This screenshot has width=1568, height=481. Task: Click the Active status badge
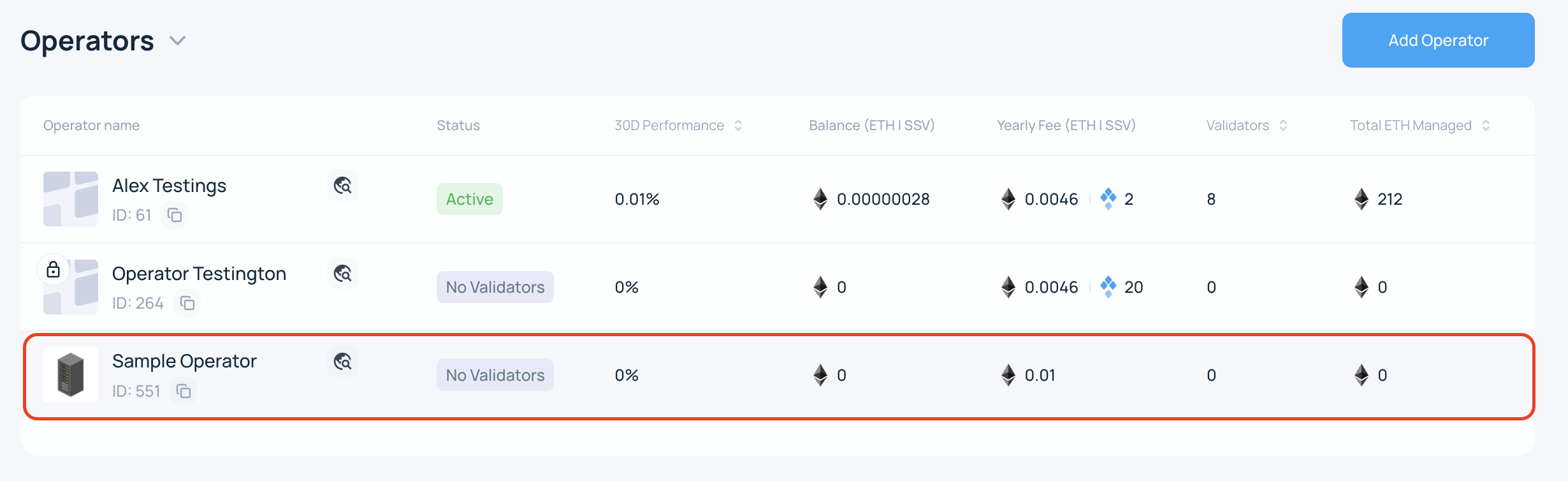click(x=469, y=199)
